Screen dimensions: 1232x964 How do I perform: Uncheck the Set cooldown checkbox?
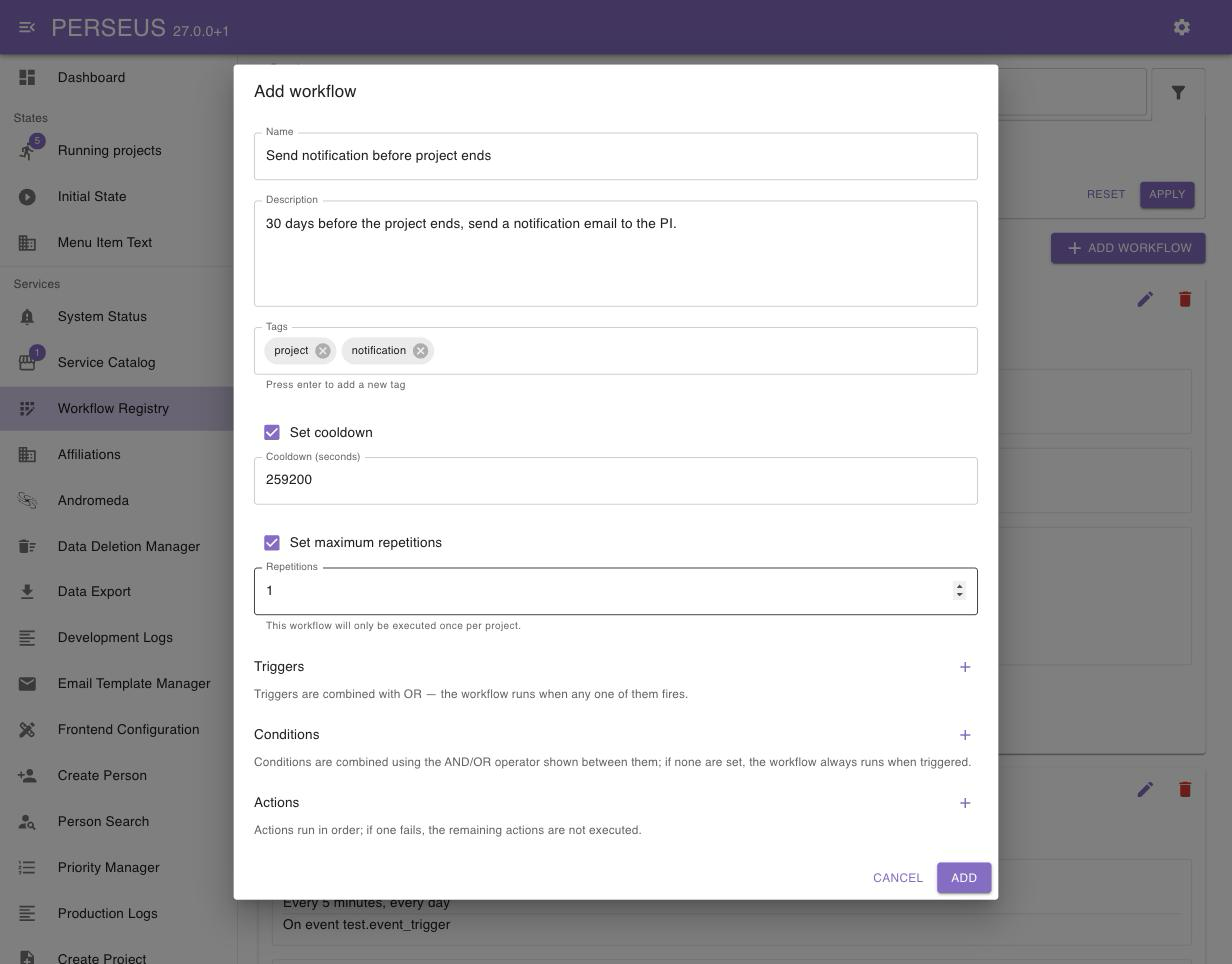click(x=272, y=433)
